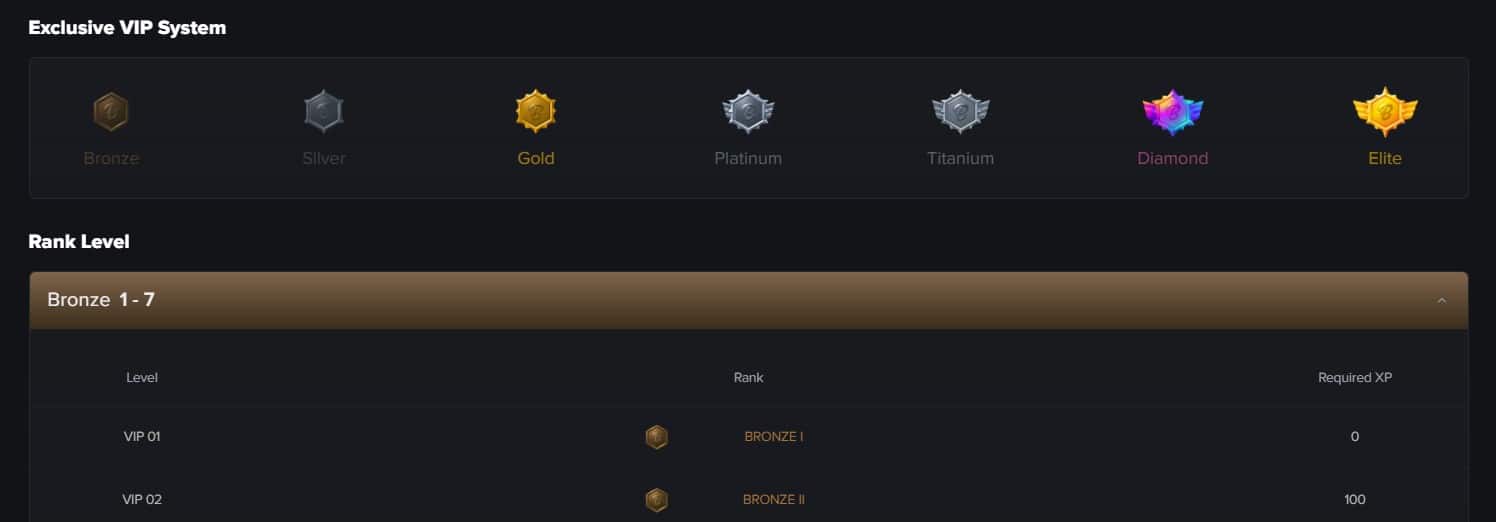1496x522 pixels.
Task: Select the Silver tier badge icon
Action: (x=323, y=111)
